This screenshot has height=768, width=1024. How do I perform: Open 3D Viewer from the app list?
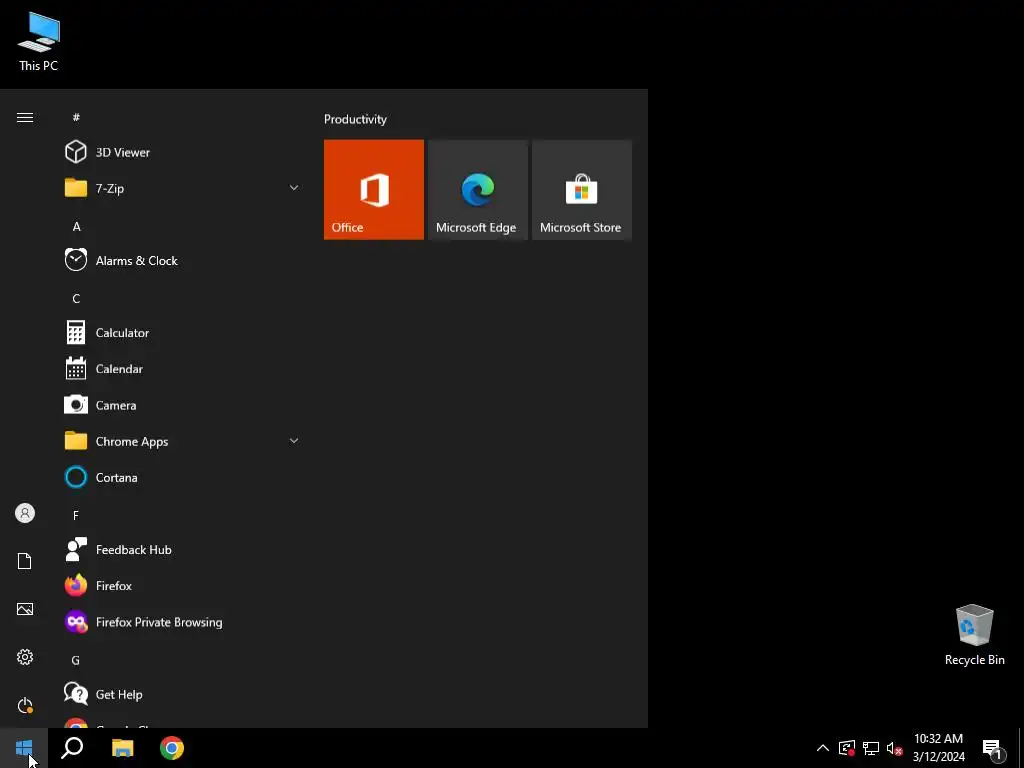point(182,152)
